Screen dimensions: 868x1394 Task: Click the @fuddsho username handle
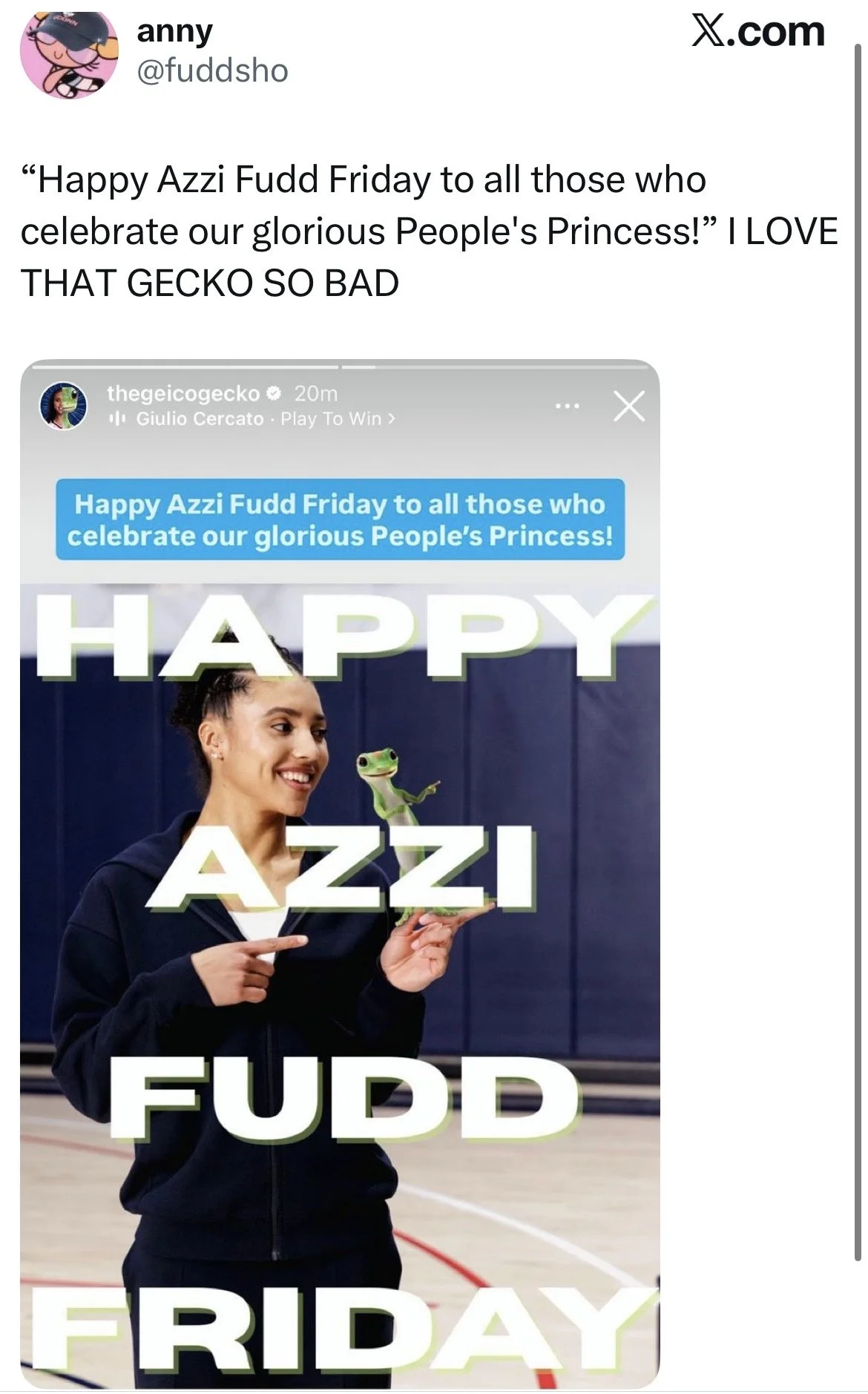pyautogui.click(x=213, y=71)
